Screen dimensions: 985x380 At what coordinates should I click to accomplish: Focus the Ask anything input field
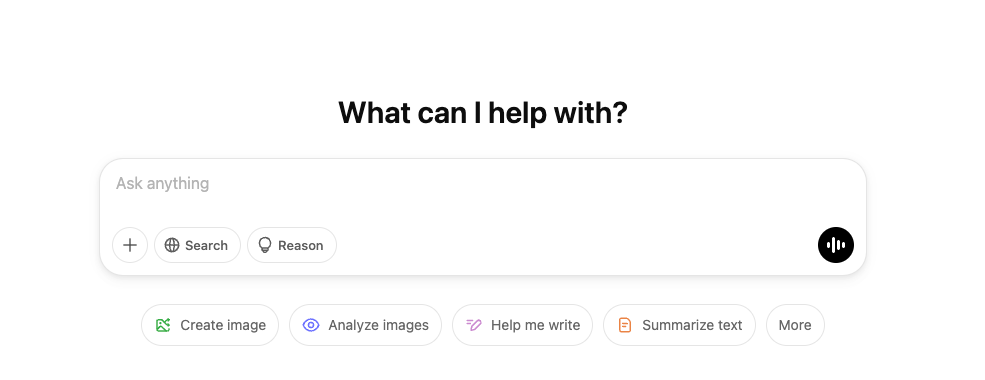click(482, 184)
